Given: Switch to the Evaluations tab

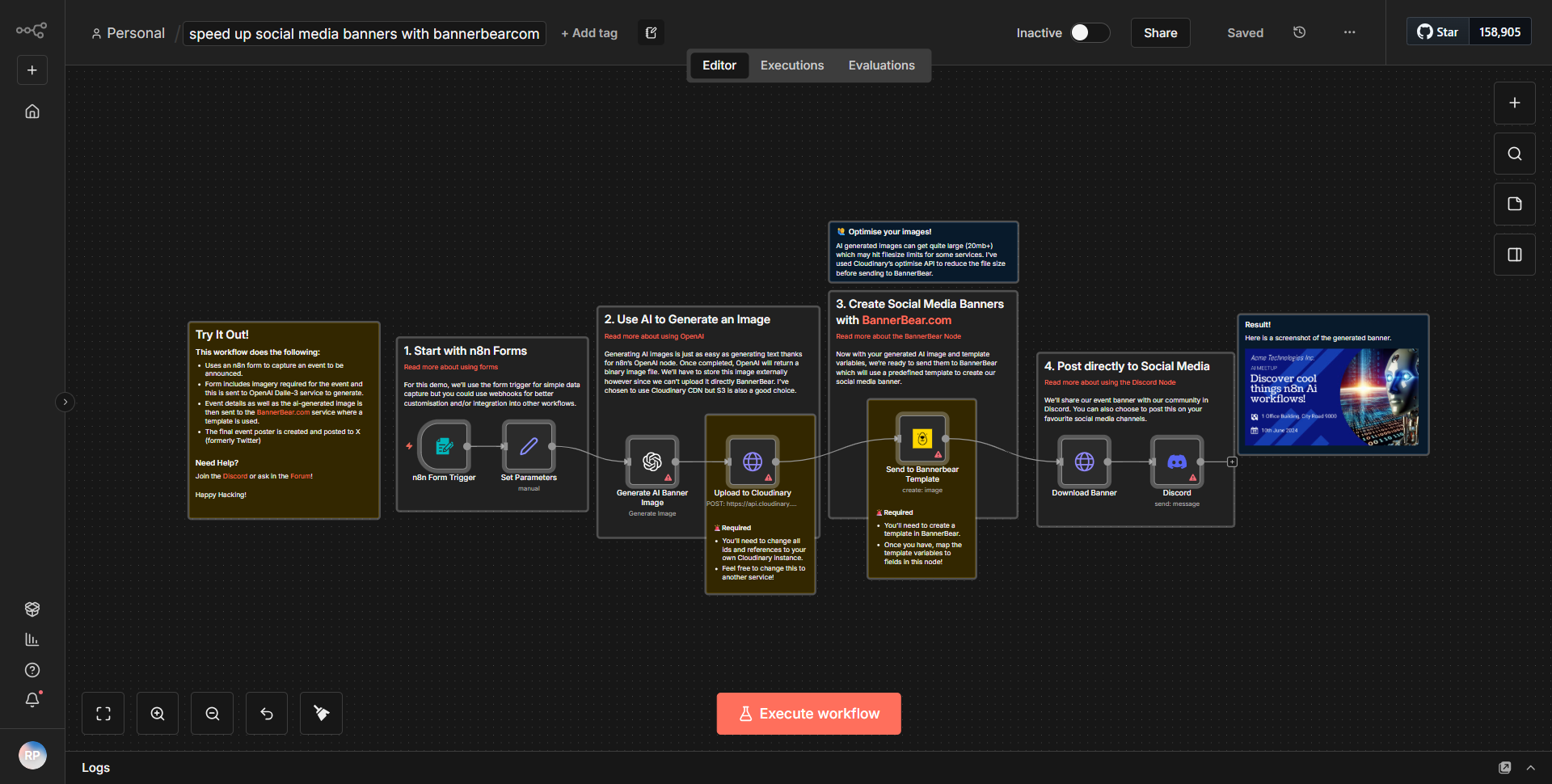Looking at the screenshot, I should (881, 65).
